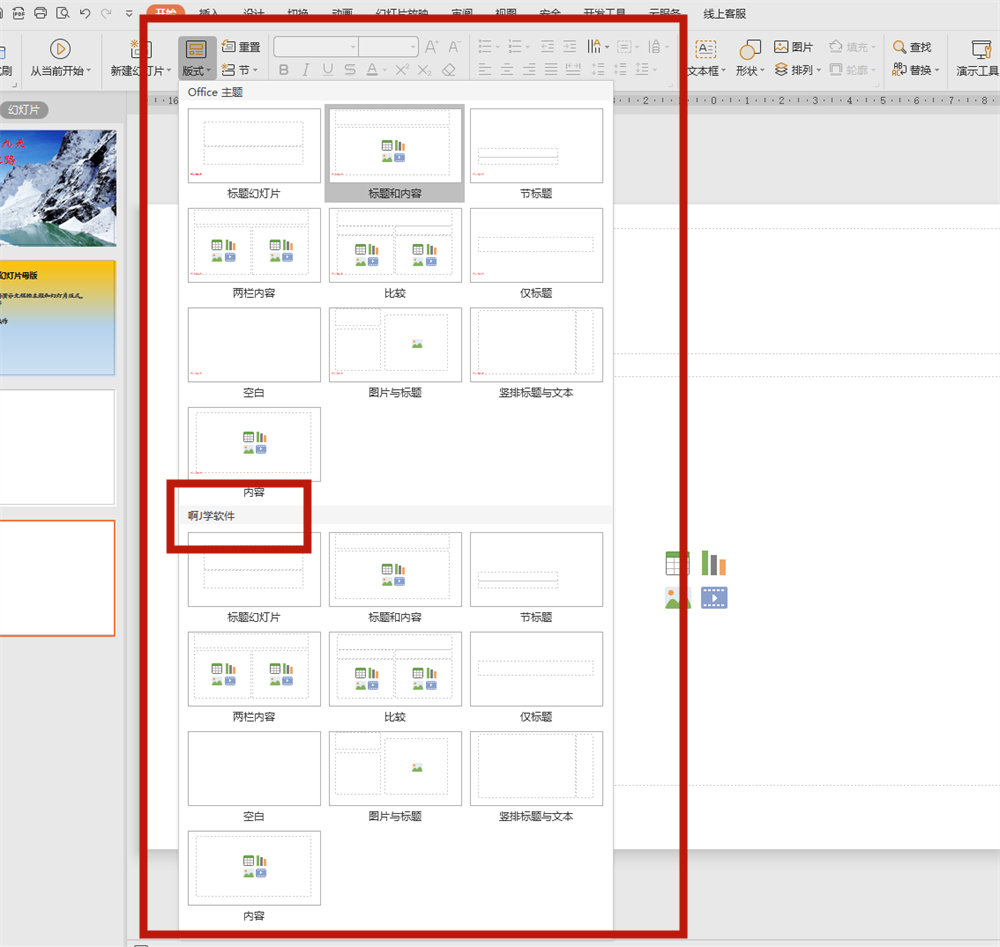Click the bulleted list icon
The width and height of the screenshot is (1000, 947).
point(485,47)
